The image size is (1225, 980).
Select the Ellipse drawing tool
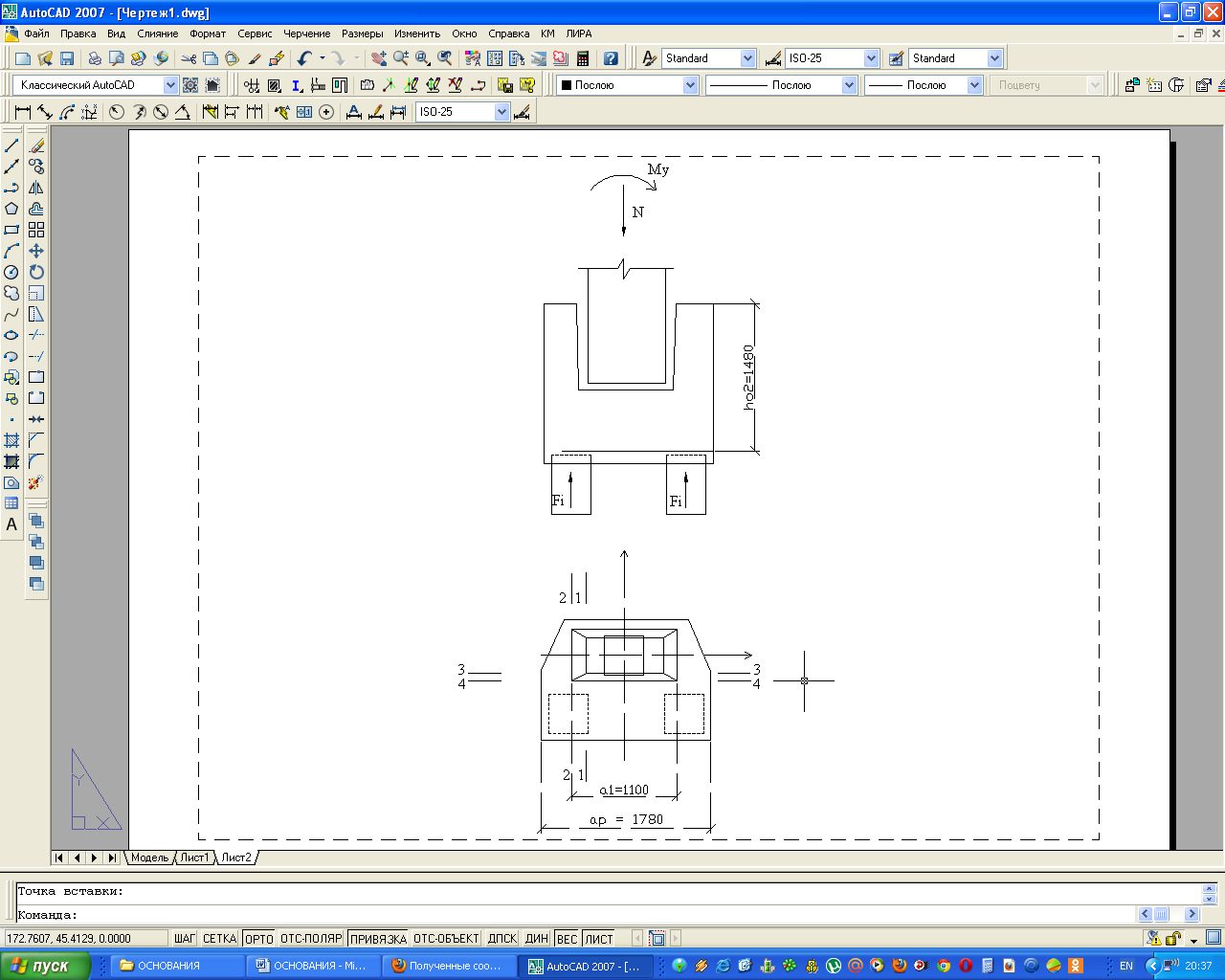(x=11, y=335)
